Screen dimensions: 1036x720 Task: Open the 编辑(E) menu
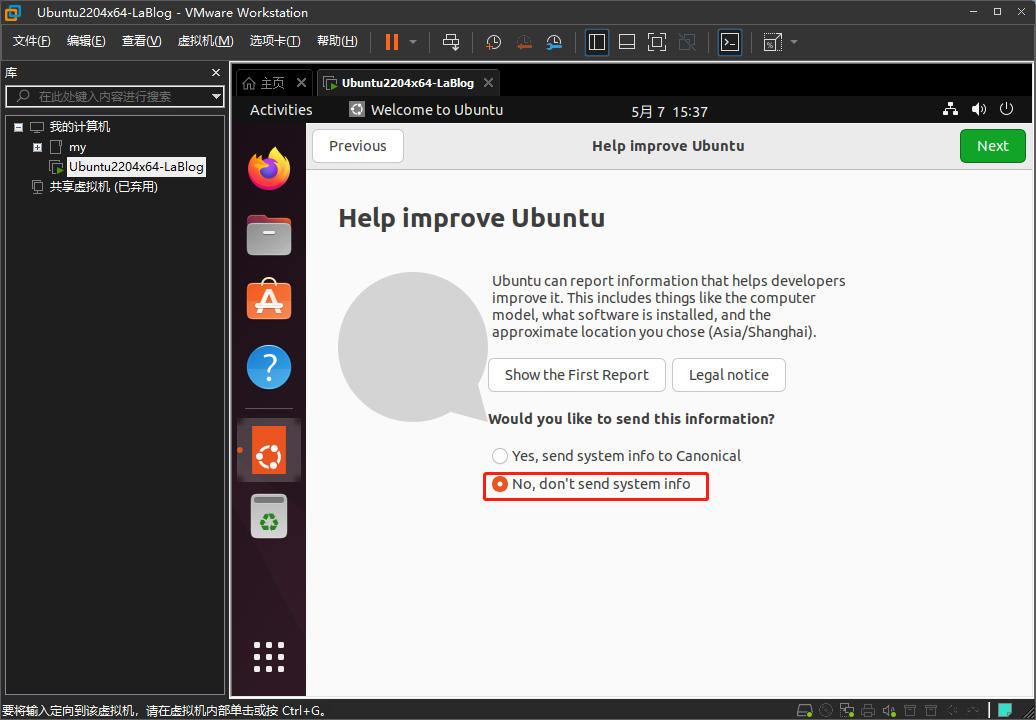[x=86, y=41]
